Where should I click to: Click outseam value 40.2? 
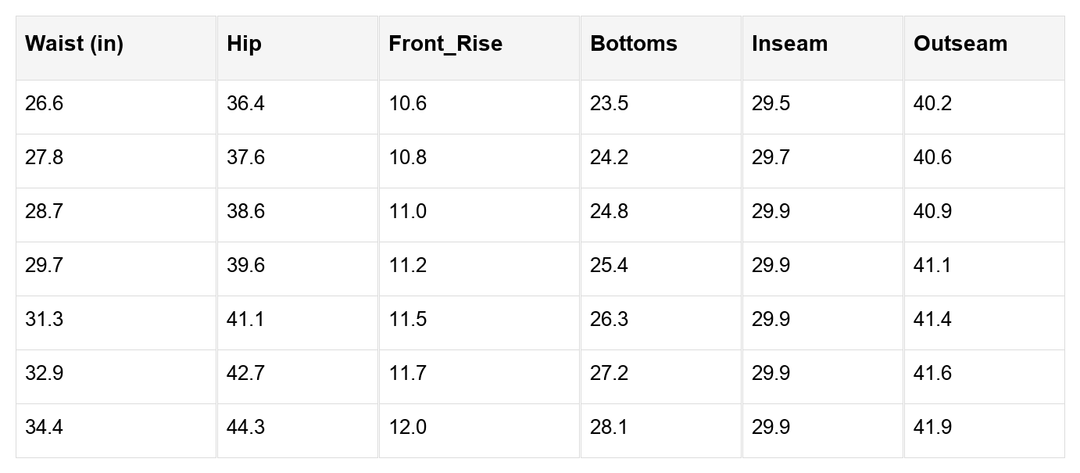[x=933, y=104]
